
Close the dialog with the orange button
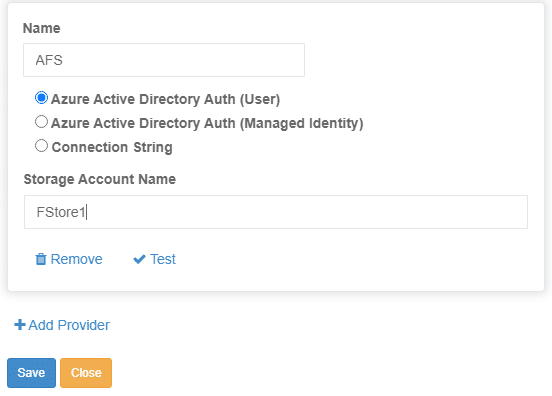coord(86,373)
